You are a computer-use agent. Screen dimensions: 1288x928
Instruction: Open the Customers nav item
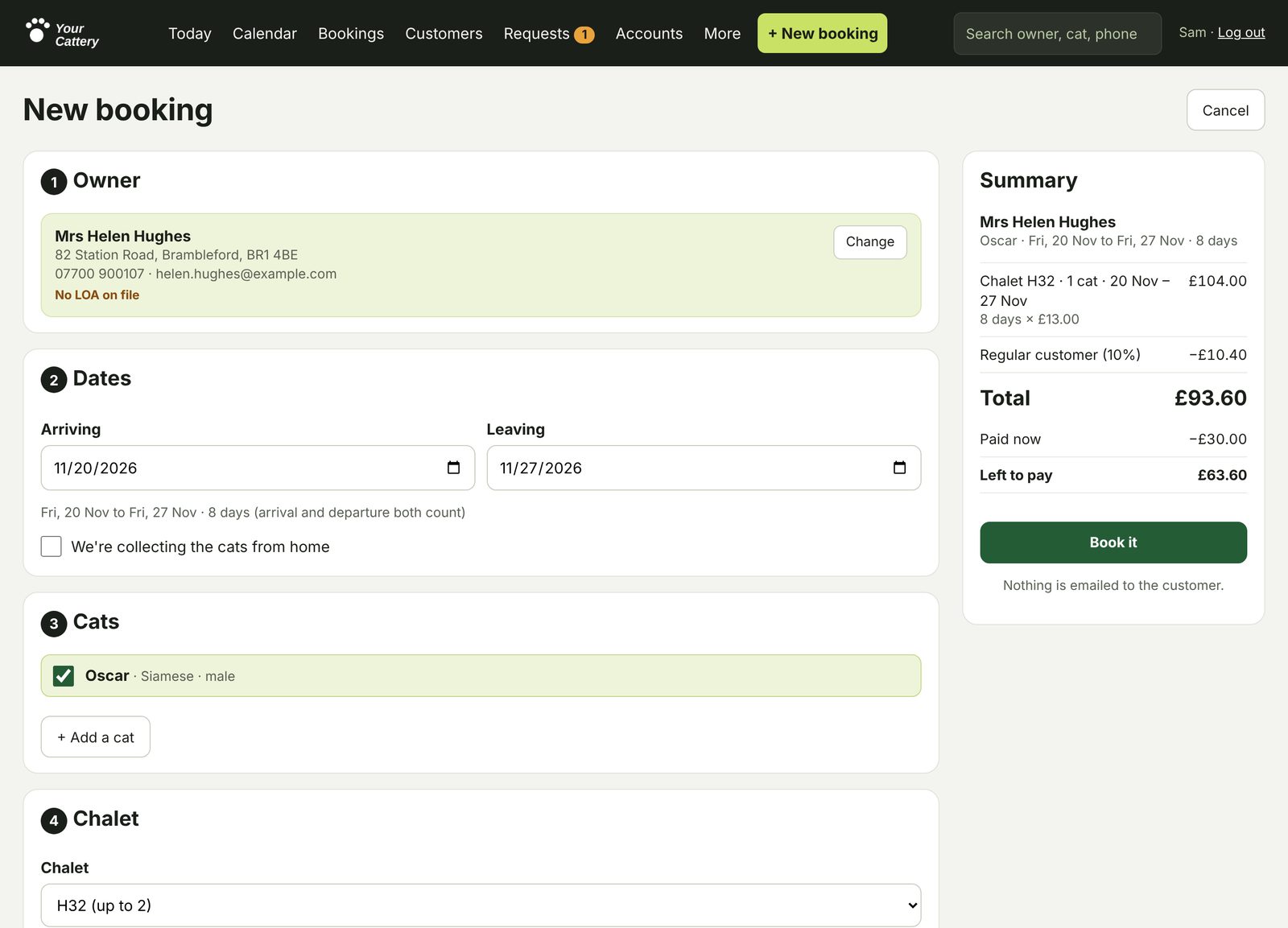444,34
